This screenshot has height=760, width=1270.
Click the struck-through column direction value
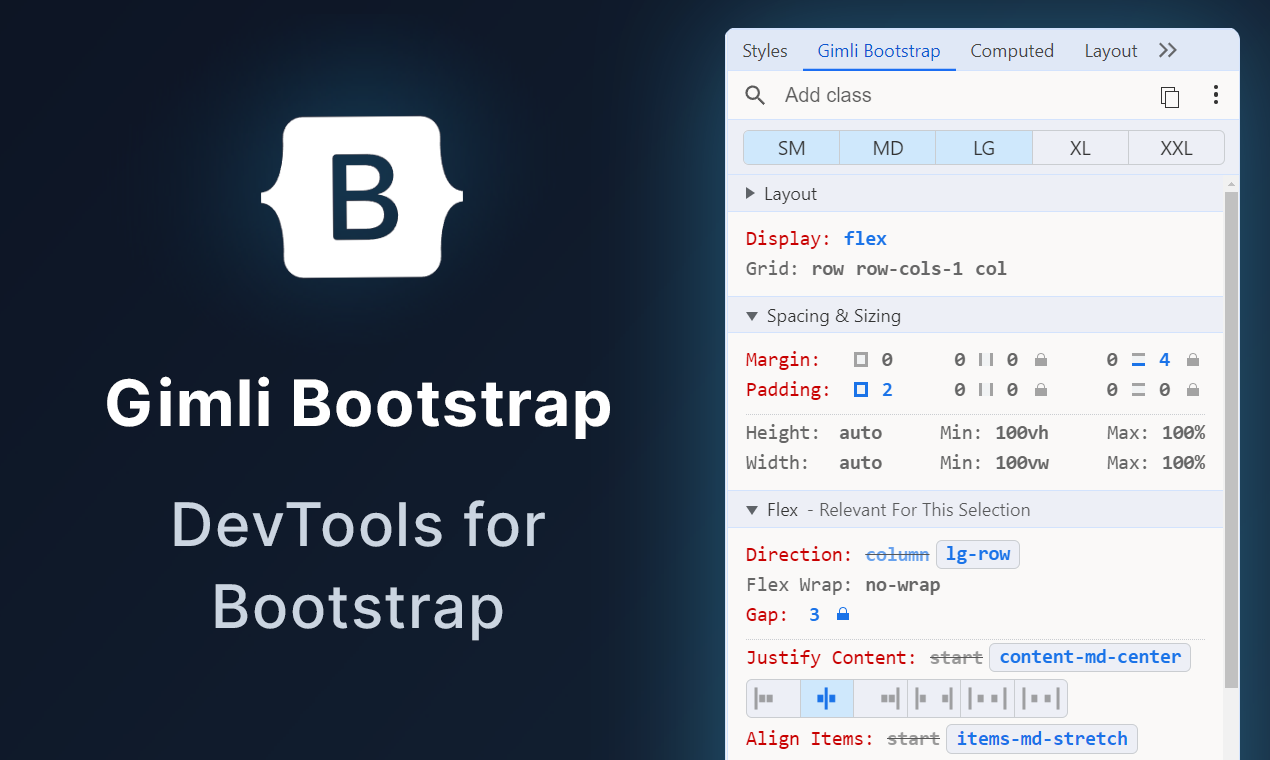click(897, 554)
